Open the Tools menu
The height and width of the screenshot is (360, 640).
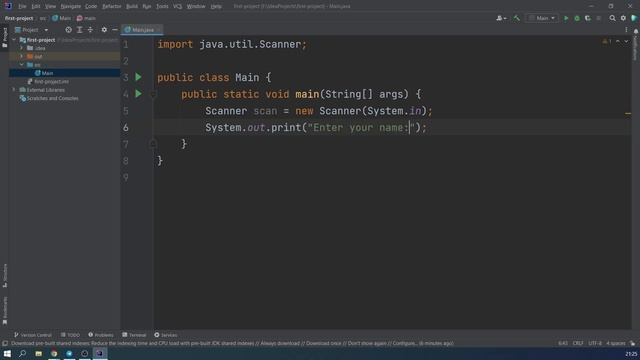point(162,6)
